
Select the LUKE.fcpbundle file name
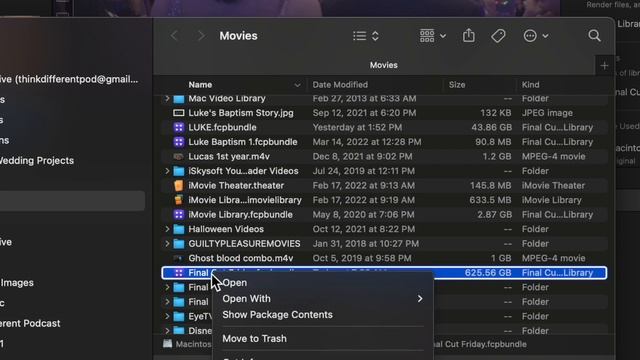click(x=222, y=127)
